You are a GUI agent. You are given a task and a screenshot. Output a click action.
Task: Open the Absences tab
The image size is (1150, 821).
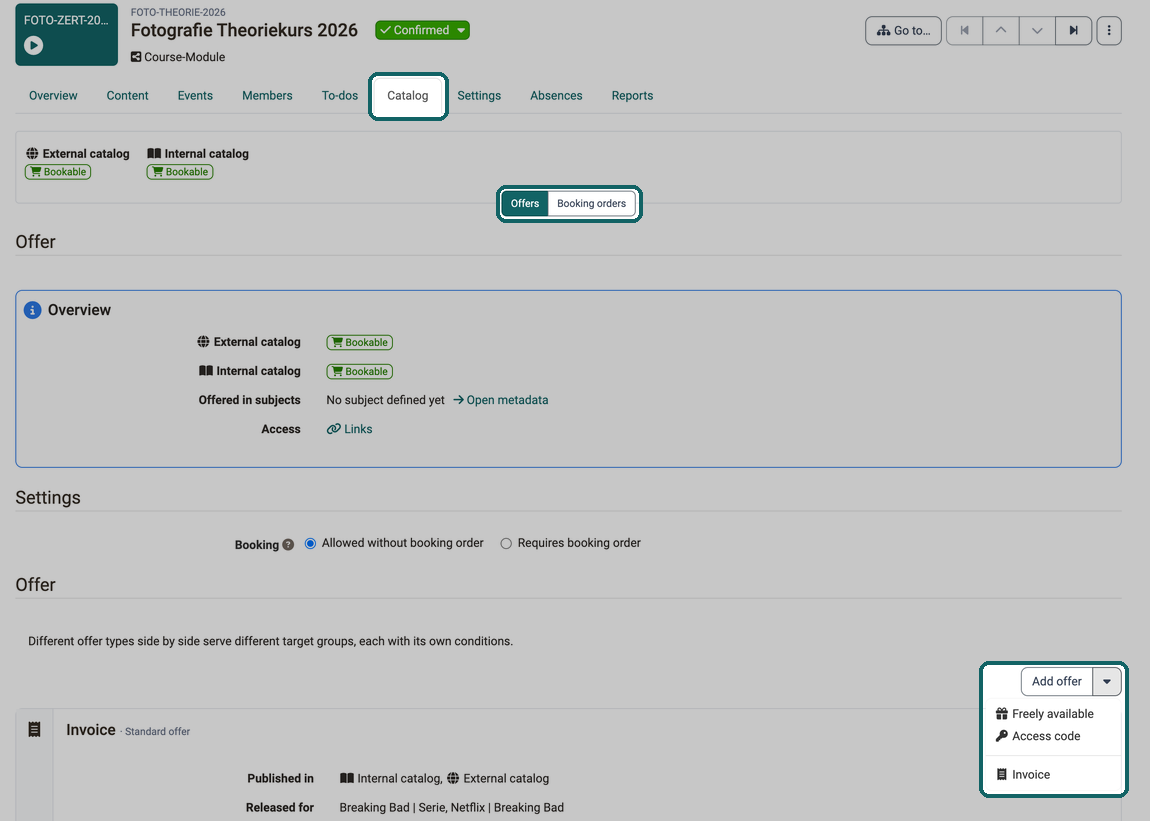556,96
